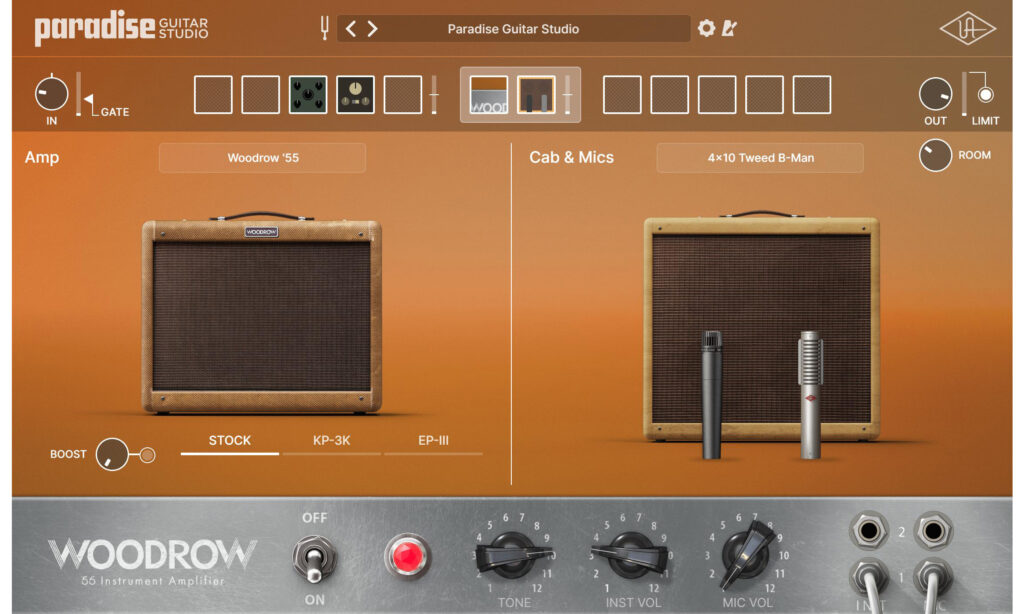This screenshot has width=1024, height=614.
Task: Click the ribbon microphone on the right
Action: pos(810,394)
